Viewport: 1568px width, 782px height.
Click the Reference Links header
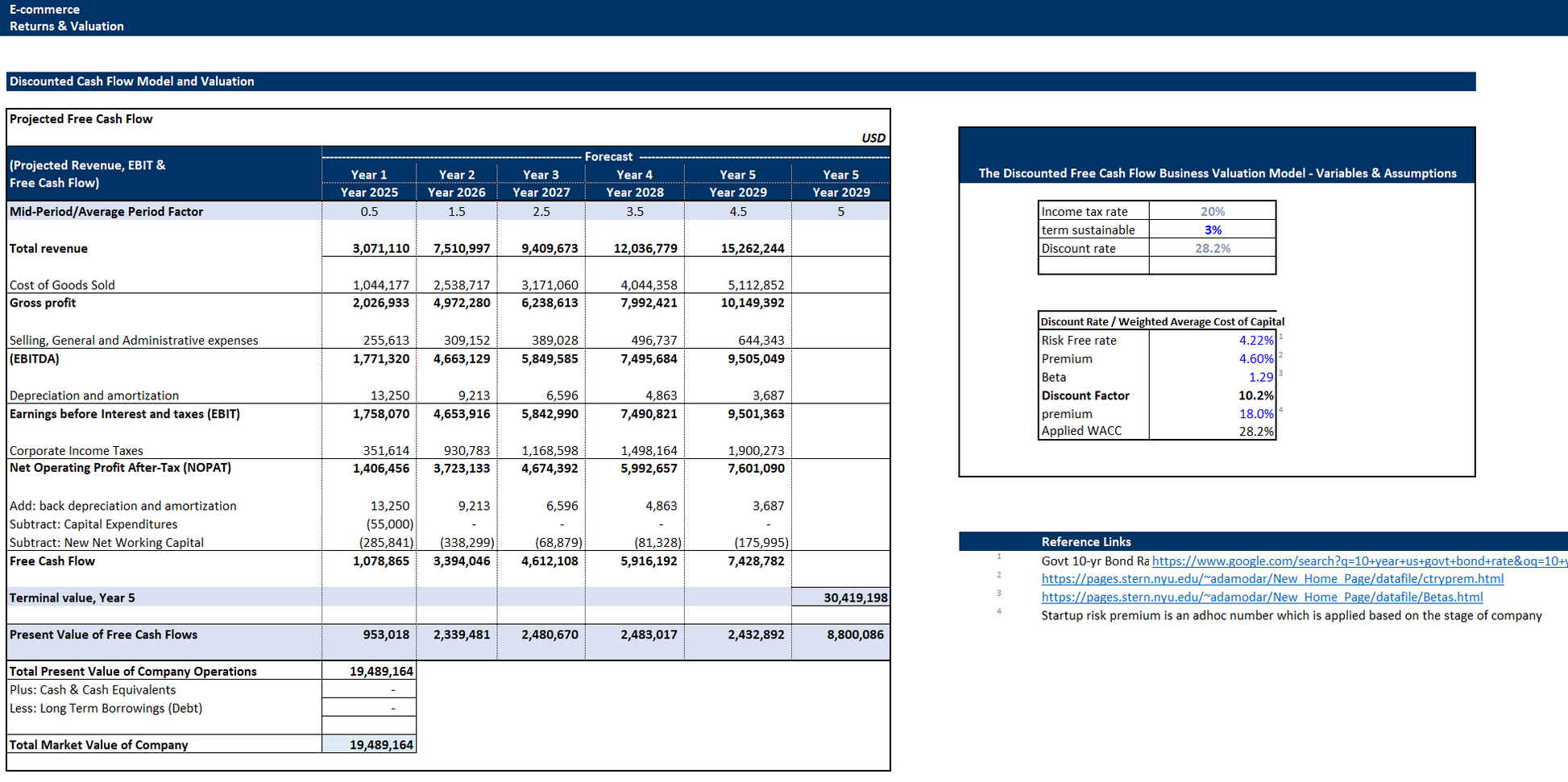[x=1085, y=542]
